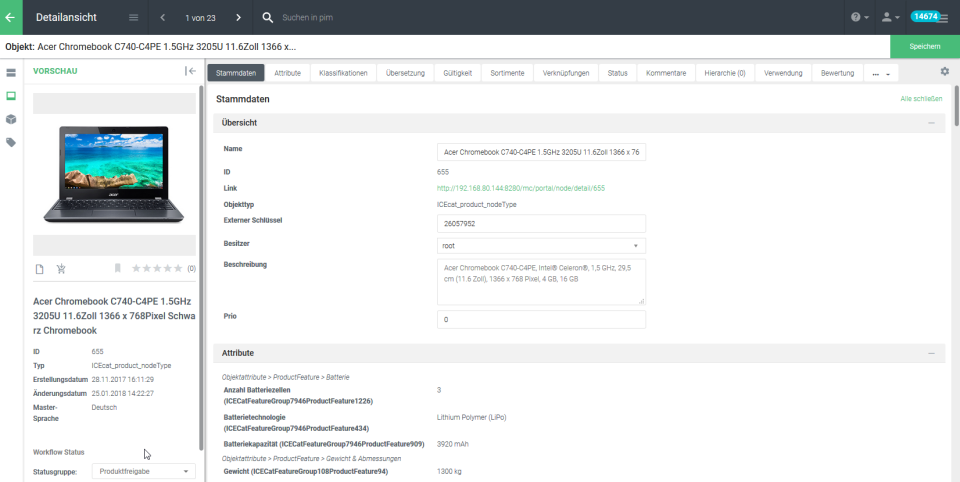Click the tab settings gear icon

944,72
